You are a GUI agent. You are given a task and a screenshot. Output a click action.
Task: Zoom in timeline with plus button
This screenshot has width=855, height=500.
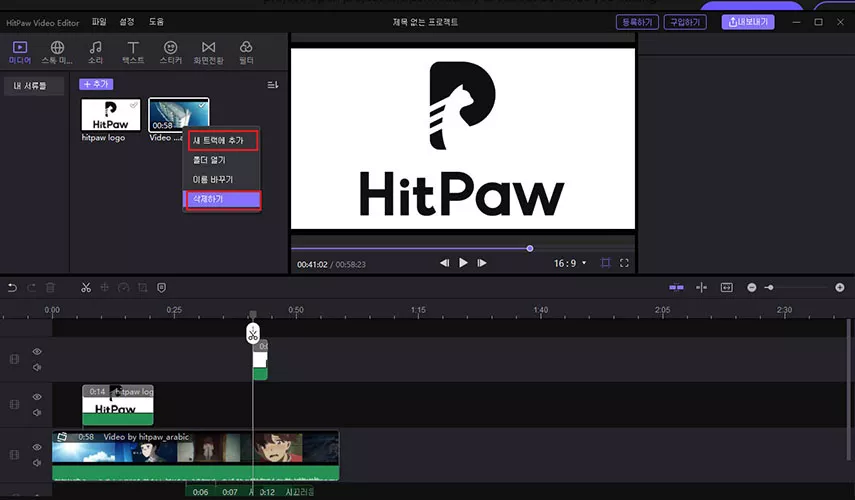coord(840,287)
